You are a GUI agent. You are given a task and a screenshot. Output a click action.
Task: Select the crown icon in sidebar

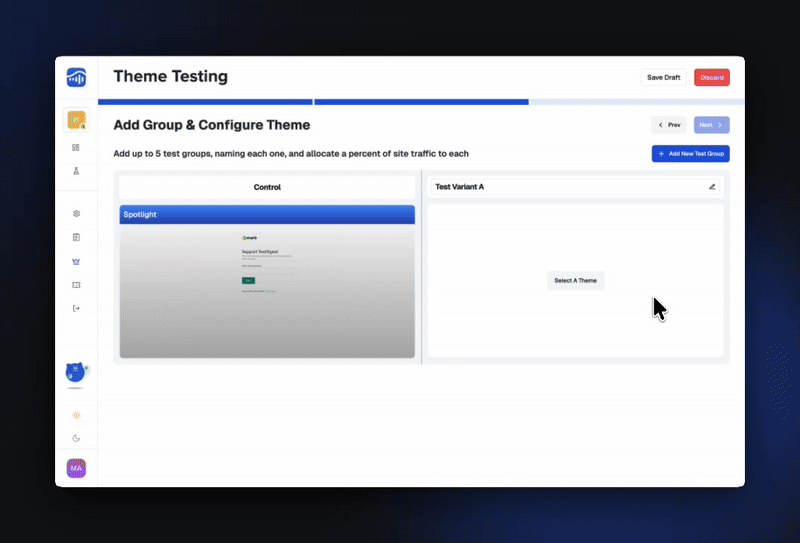click(76, 261)
